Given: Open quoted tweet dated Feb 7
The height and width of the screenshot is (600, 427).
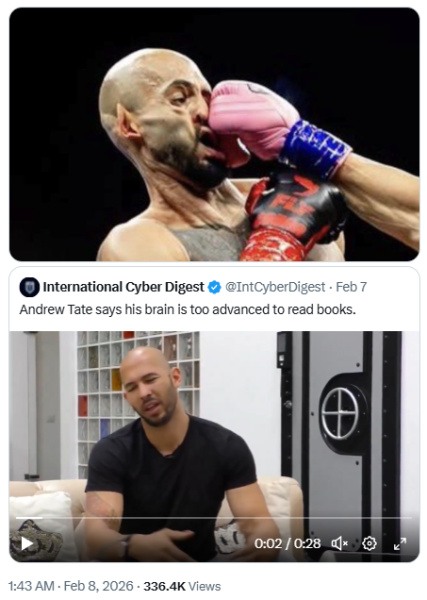Looking at the screenshot, I should click(351, 287).
